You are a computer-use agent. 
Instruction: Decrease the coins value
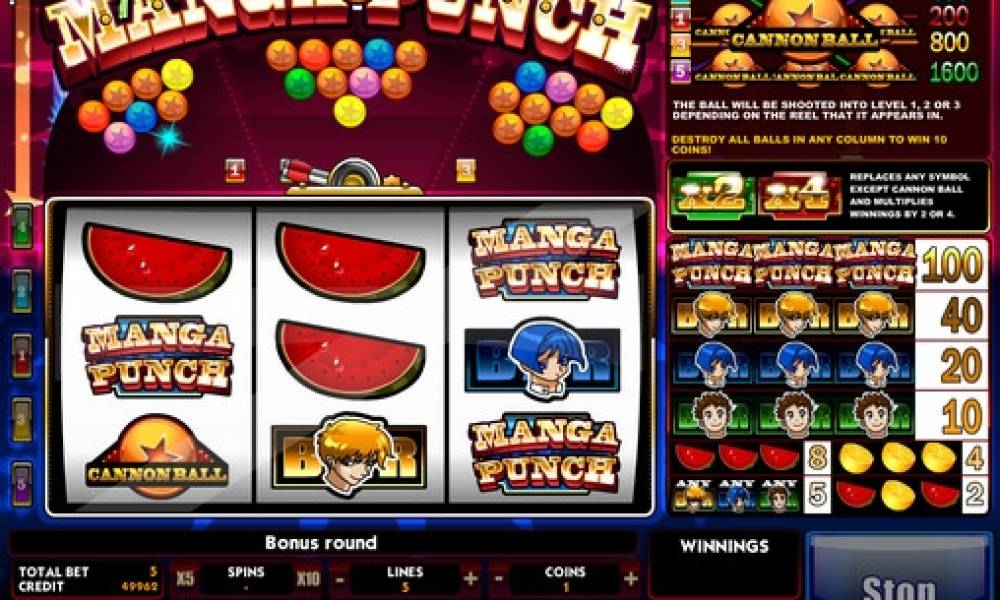click(x=499, y=579)
